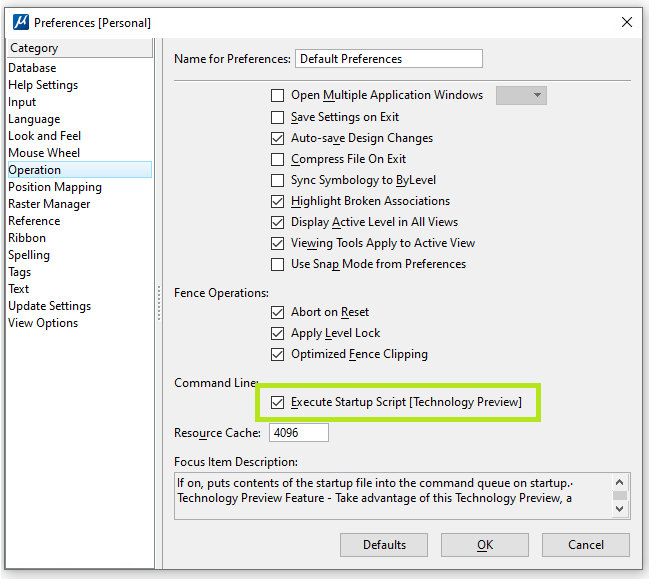
Task: Click the MicroStation app icon in title bar
Action: click(x=21, y=22)
